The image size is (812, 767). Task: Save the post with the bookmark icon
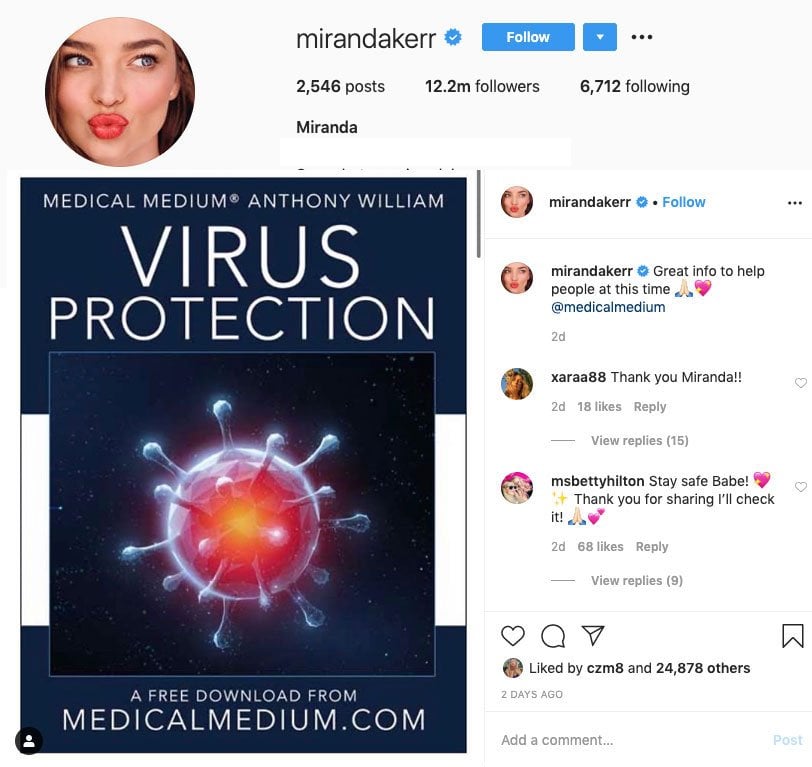(x=792, y=635)
